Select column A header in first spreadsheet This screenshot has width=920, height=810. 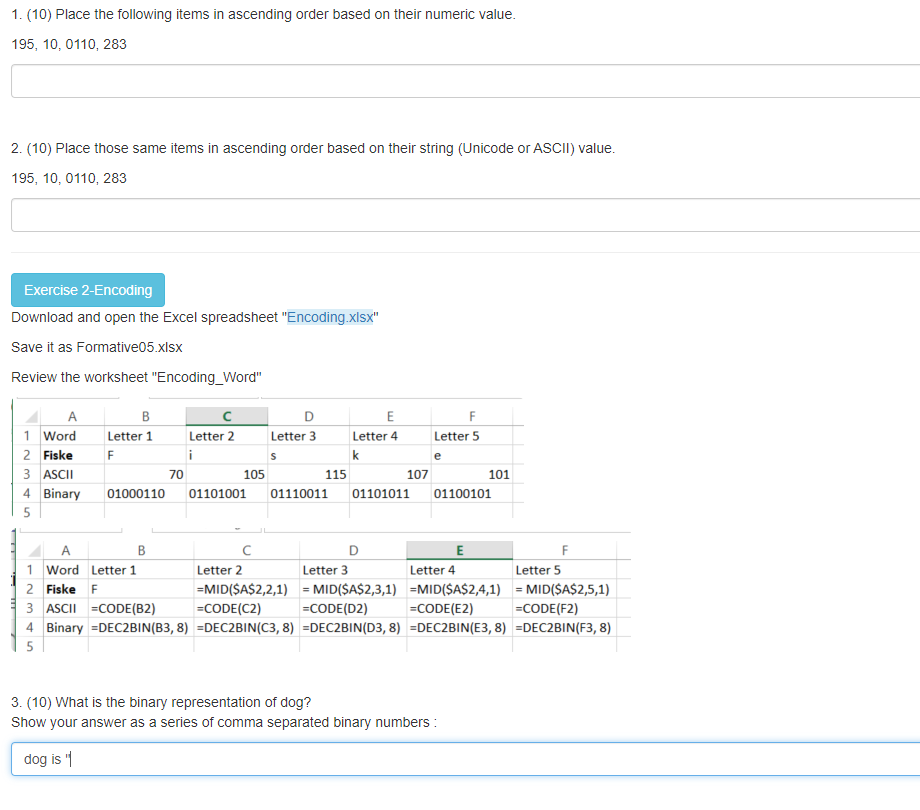coord(72,415)
